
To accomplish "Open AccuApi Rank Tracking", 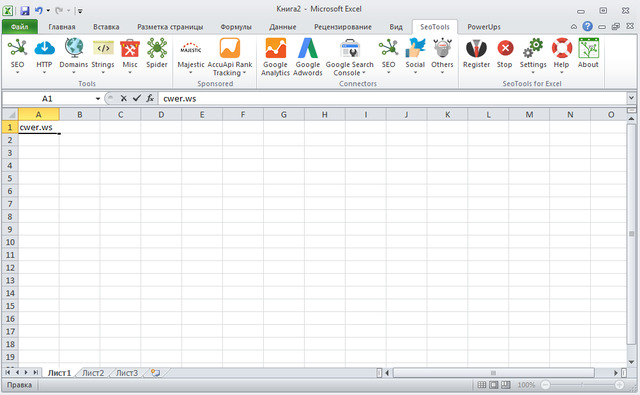I will 230,56.
